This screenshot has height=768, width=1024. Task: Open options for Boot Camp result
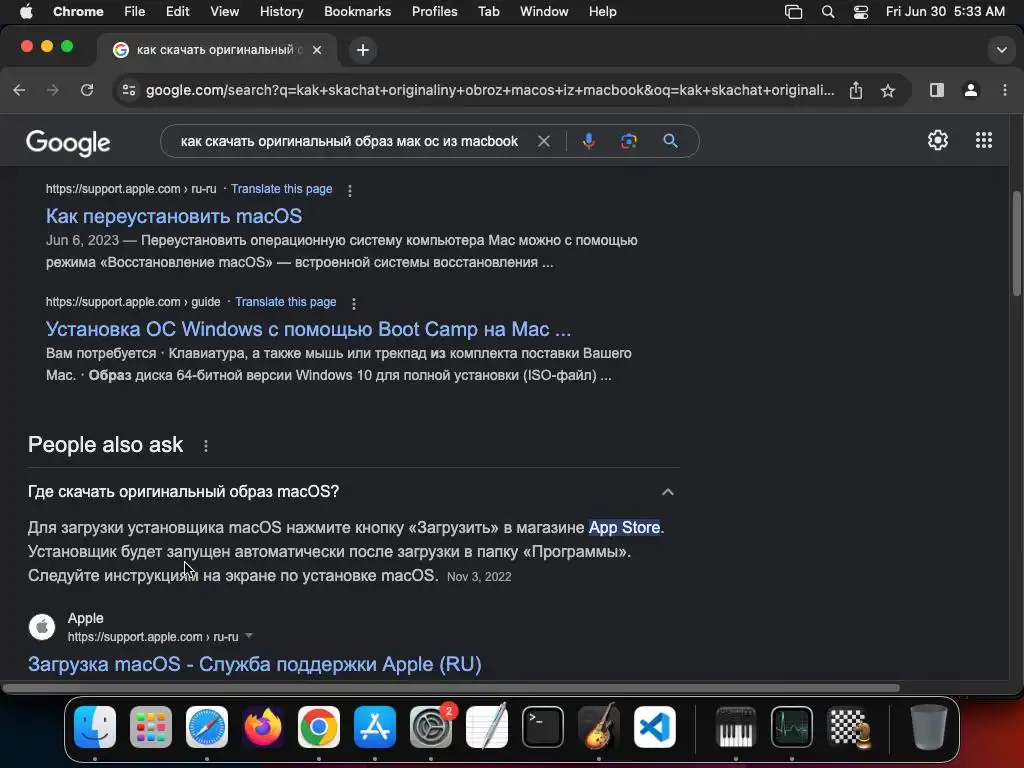pos(354,303)
